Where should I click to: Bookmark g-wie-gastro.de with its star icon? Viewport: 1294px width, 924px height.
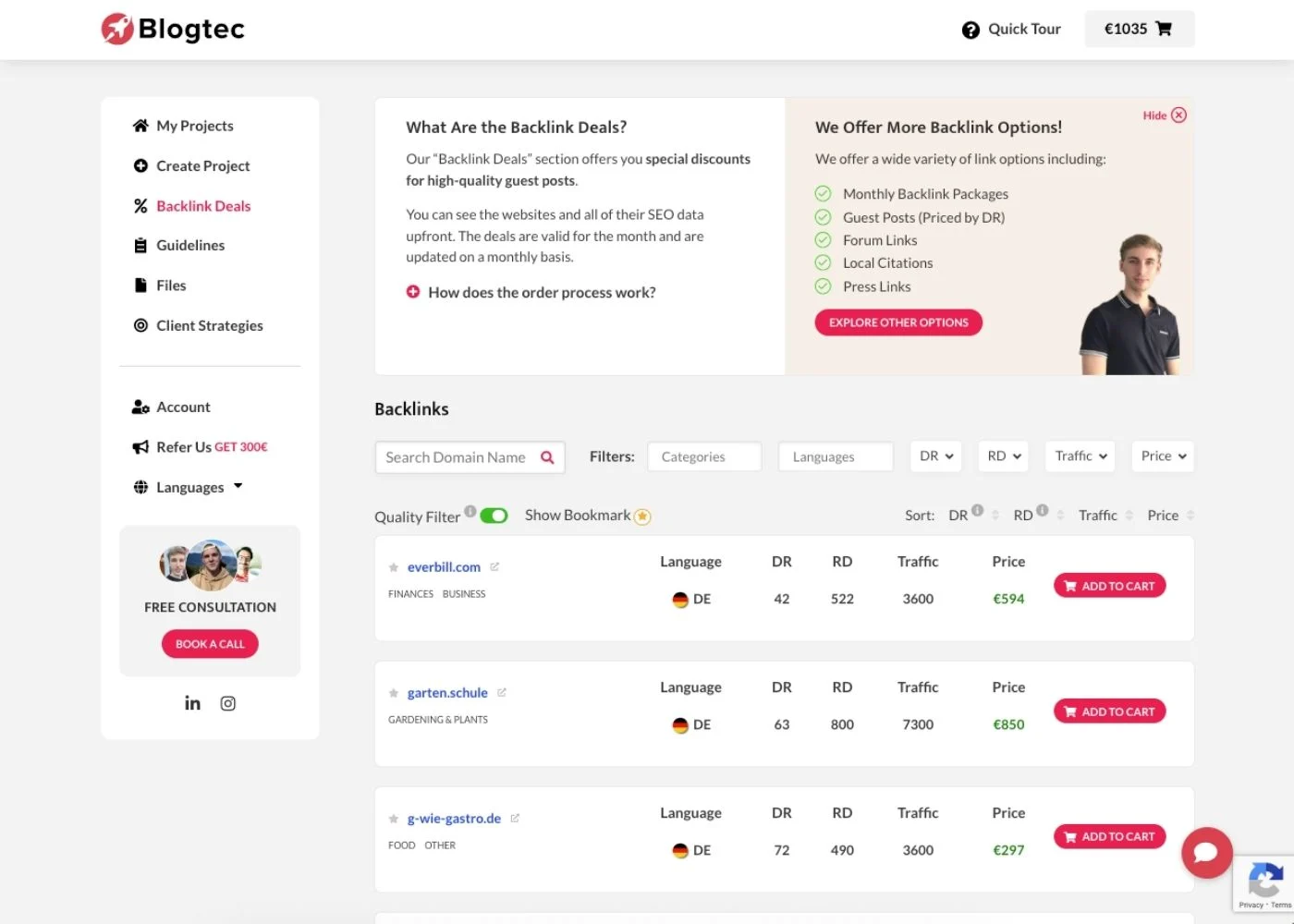pos(394,819)
